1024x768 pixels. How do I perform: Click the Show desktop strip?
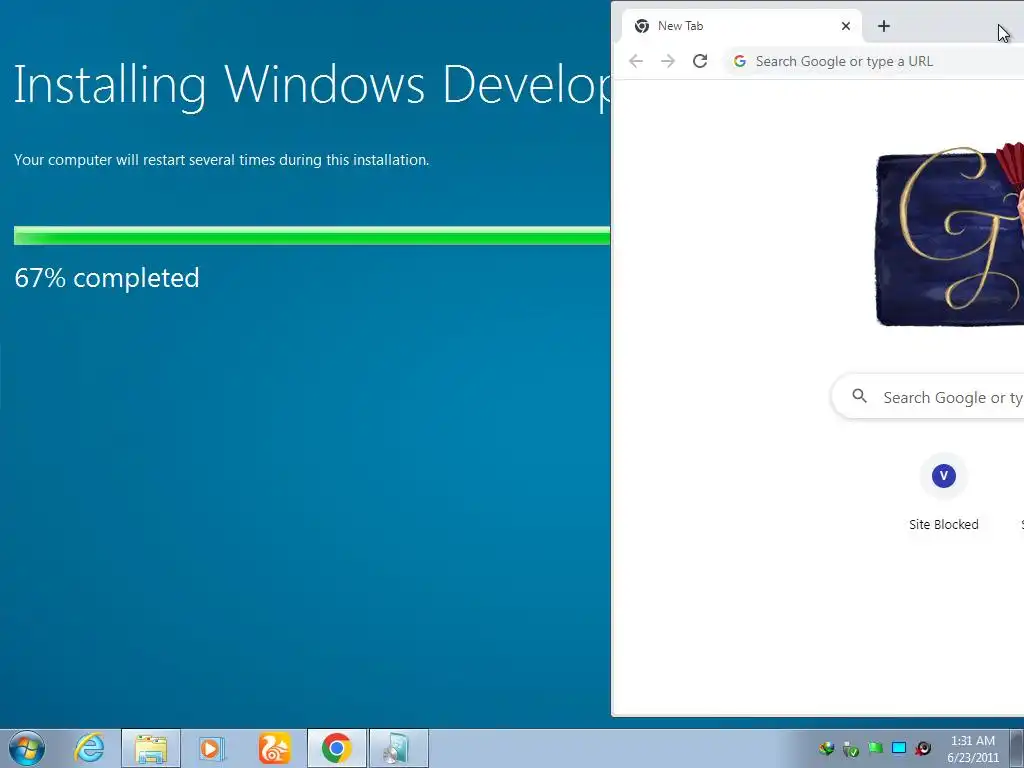tap(1016, 748)
